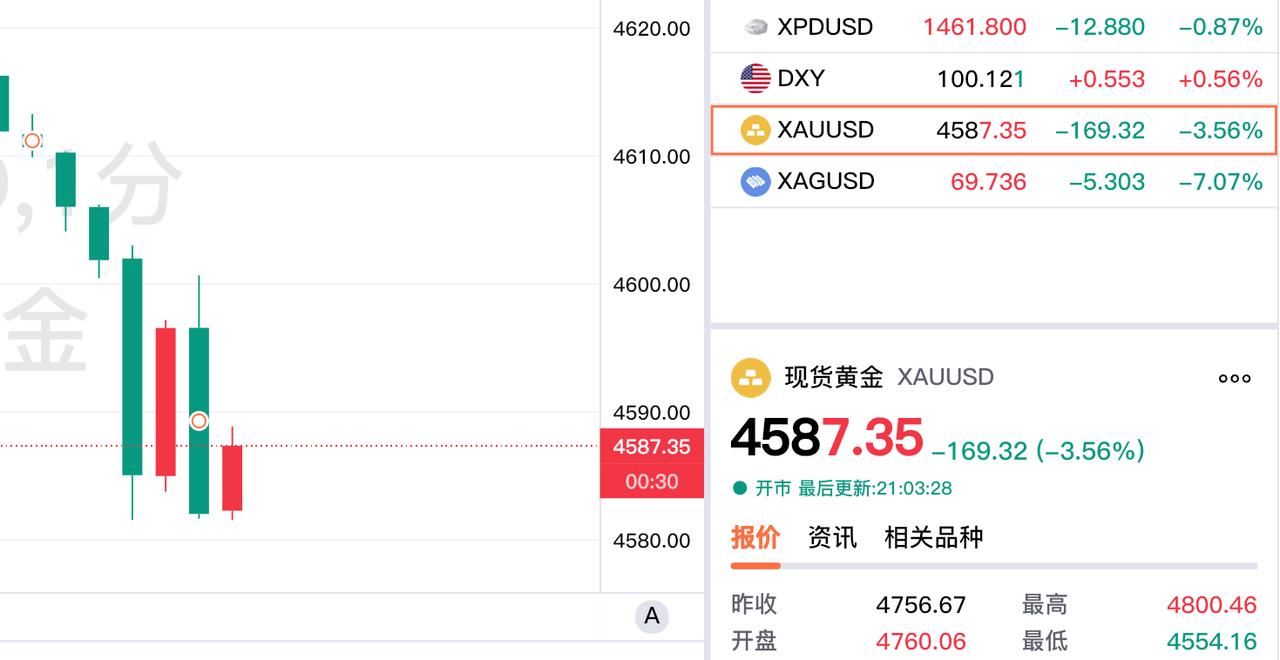Screen dimensions: 1280x660
Task: Open the 相关品种 tab
Action: (934, 537)
